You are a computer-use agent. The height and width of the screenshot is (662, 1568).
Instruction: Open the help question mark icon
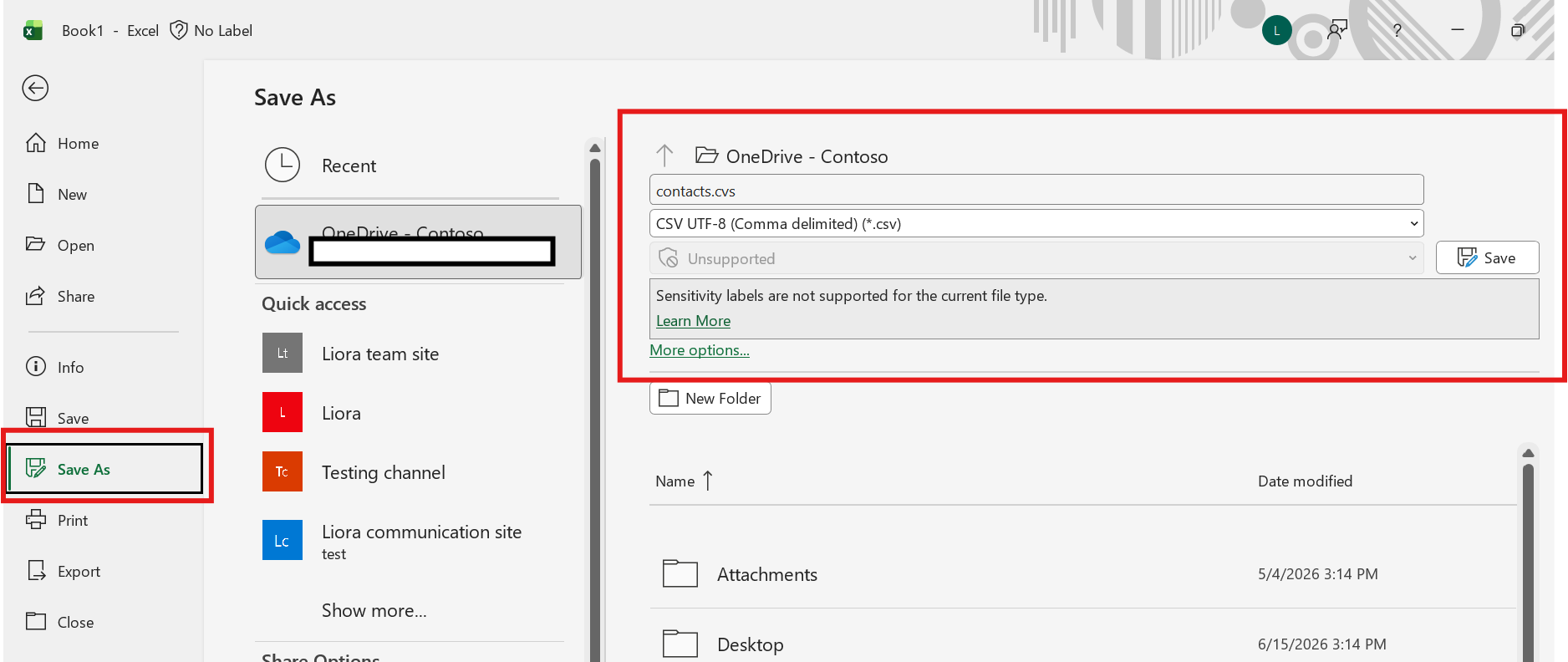tap(1397, 31)
